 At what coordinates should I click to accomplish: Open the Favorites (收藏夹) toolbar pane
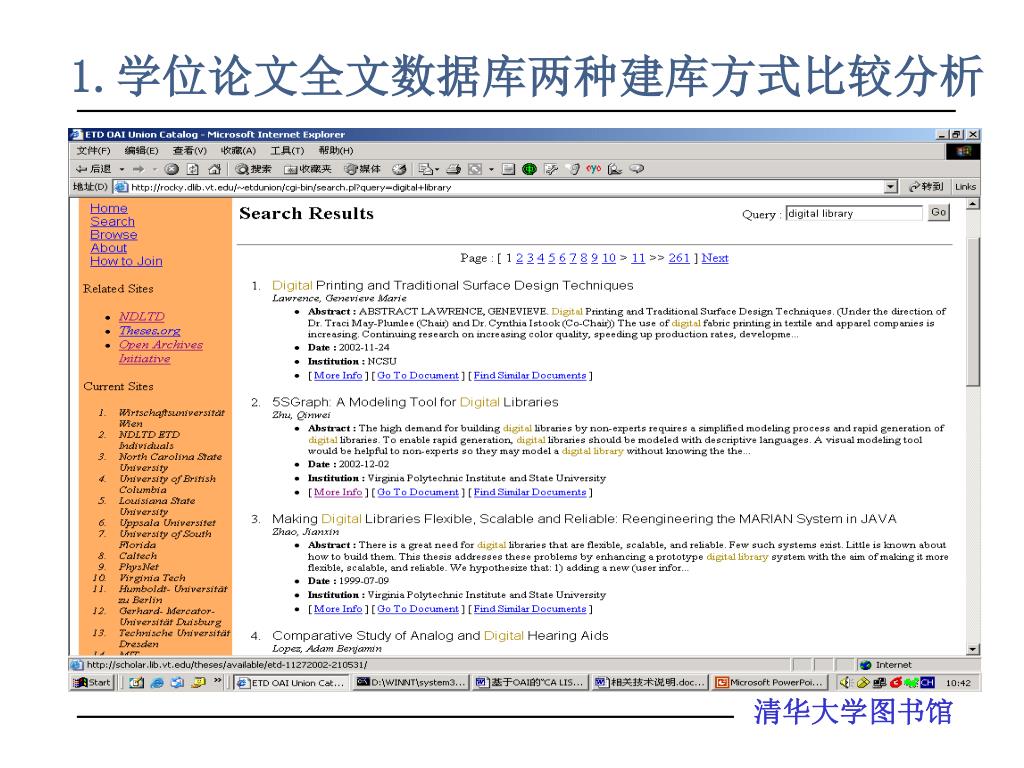click(x=308, y=169)
